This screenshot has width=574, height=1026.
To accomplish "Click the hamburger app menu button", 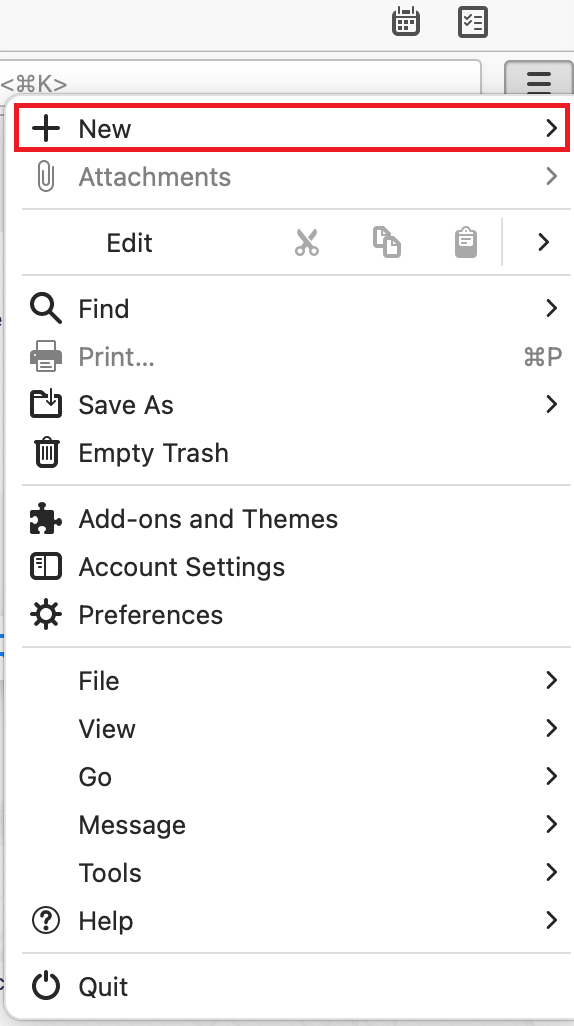I will pos(539,80).
